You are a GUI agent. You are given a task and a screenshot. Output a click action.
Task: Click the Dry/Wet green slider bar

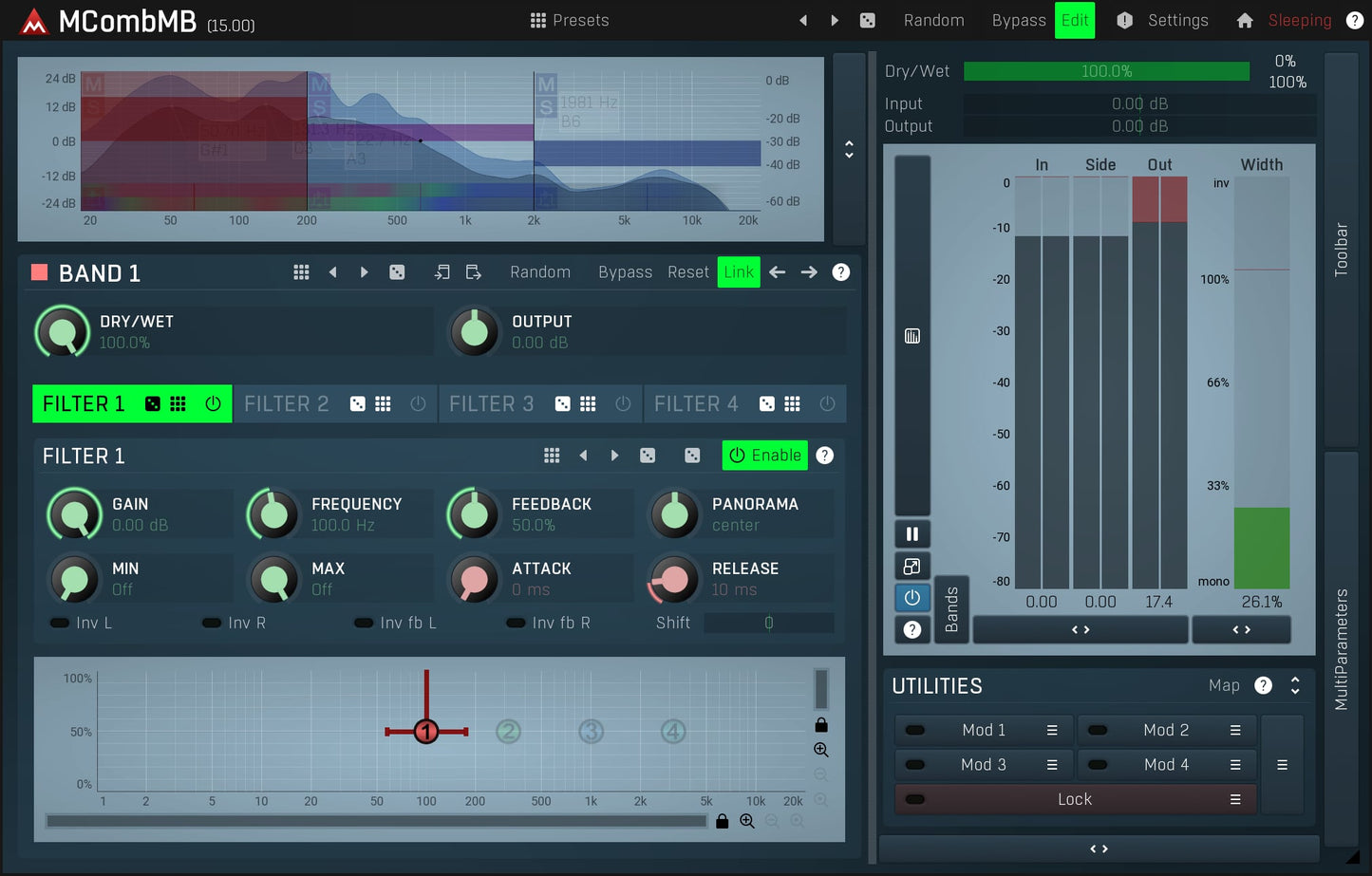[x=1106, y=71]
